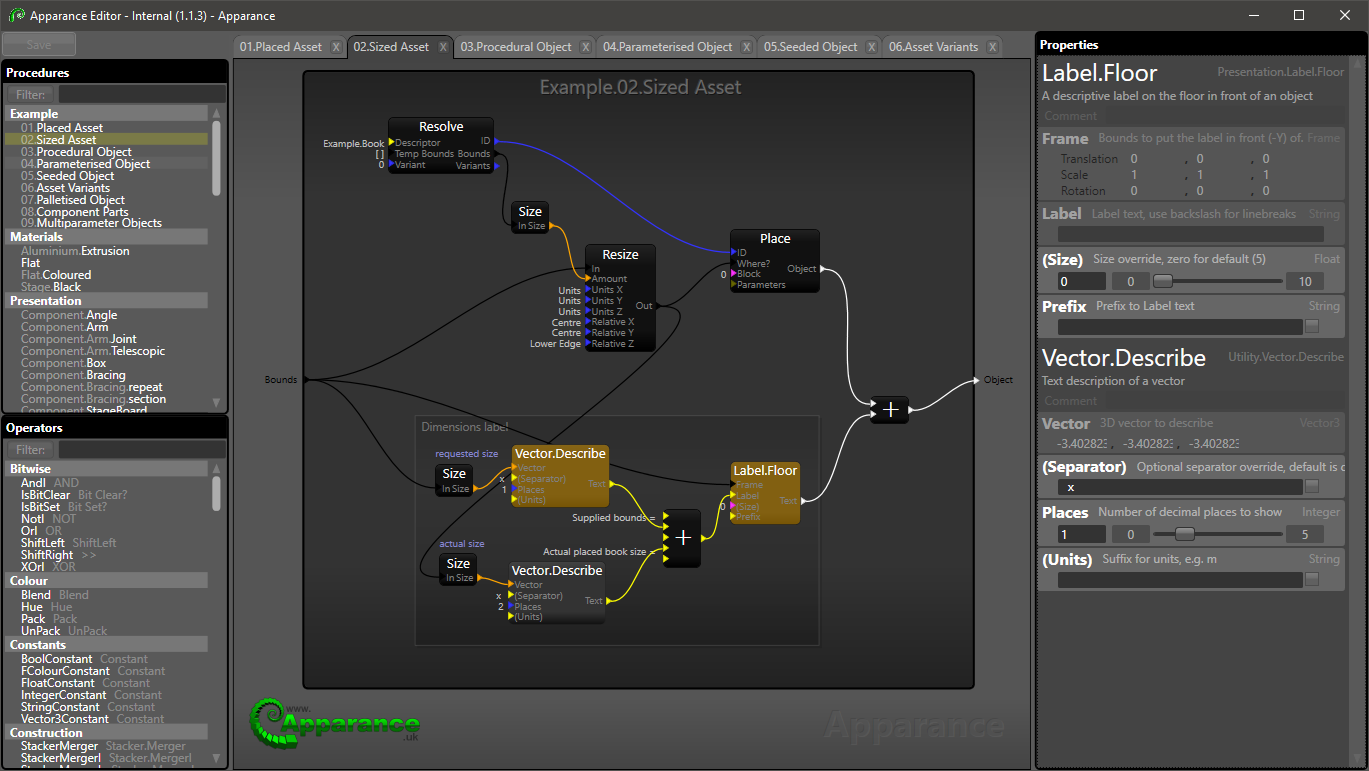Click the plus merge node feeding Object output
Image resolution: width=1369 pixels, height=771 pixels.
[889, 410]
